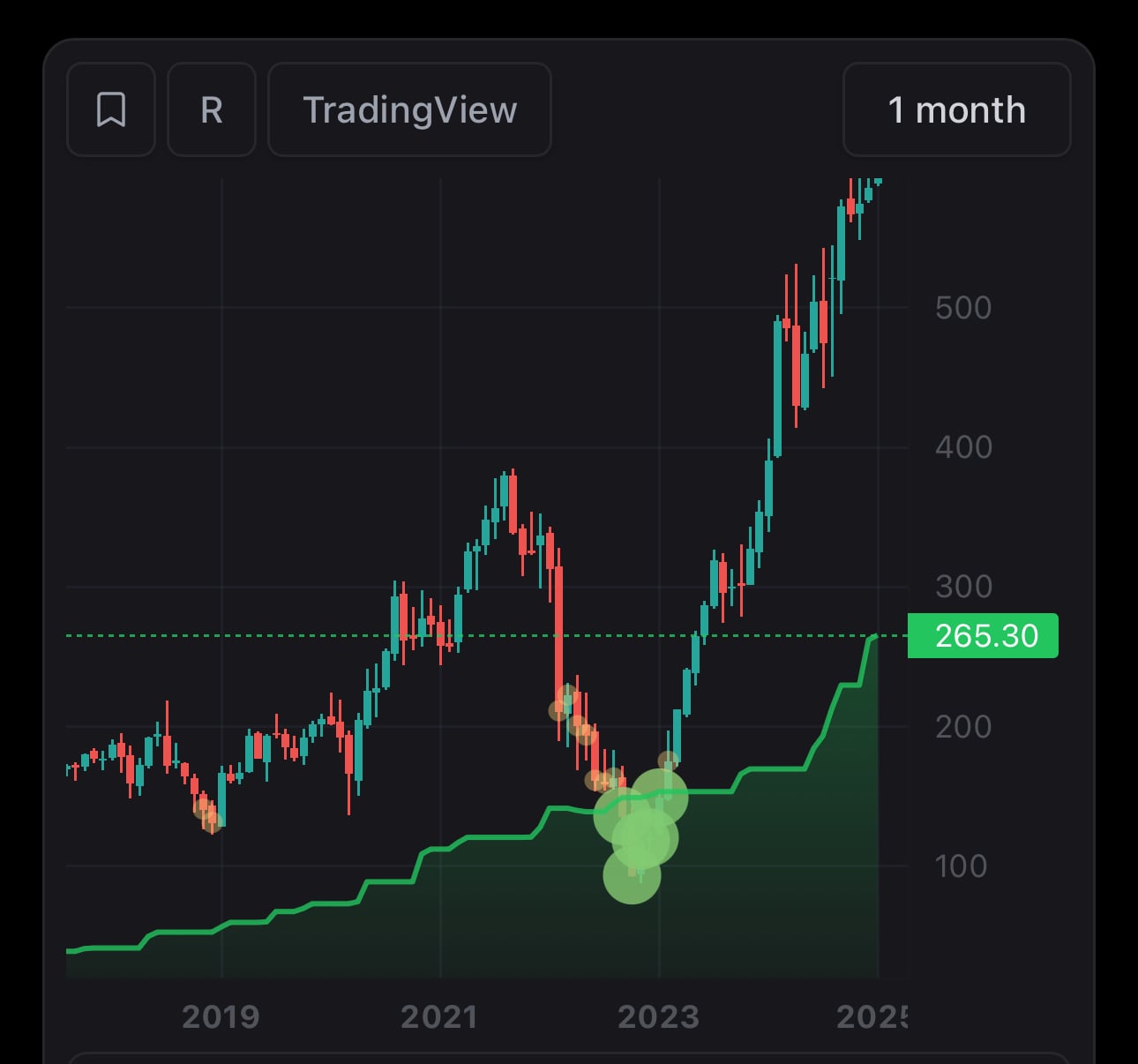Click the 500 price scale label
Image resolution: width=1138 pixels, height=1064 pixels.
pos(963,308)
